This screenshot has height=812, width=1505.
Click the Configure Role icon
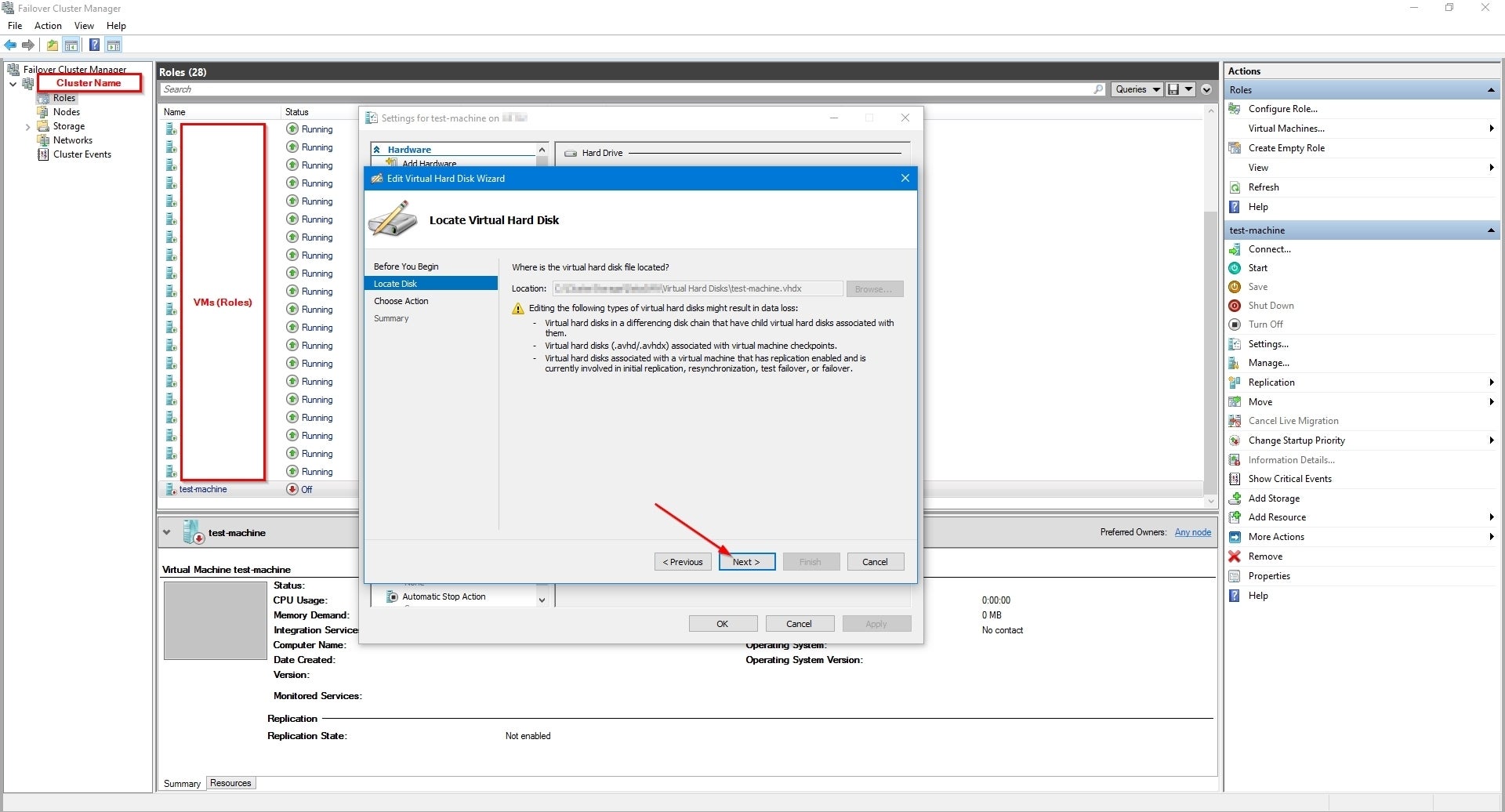pyautogui.click(x=1235, y=109)
